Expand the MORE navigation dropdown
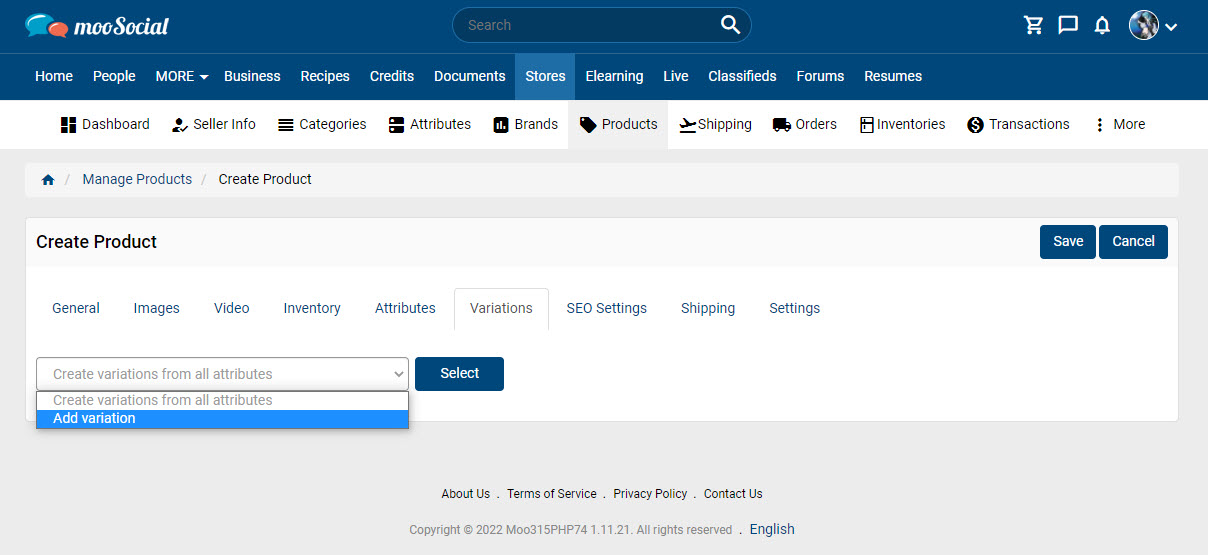Screen dimensions: 1208x555 182,76
